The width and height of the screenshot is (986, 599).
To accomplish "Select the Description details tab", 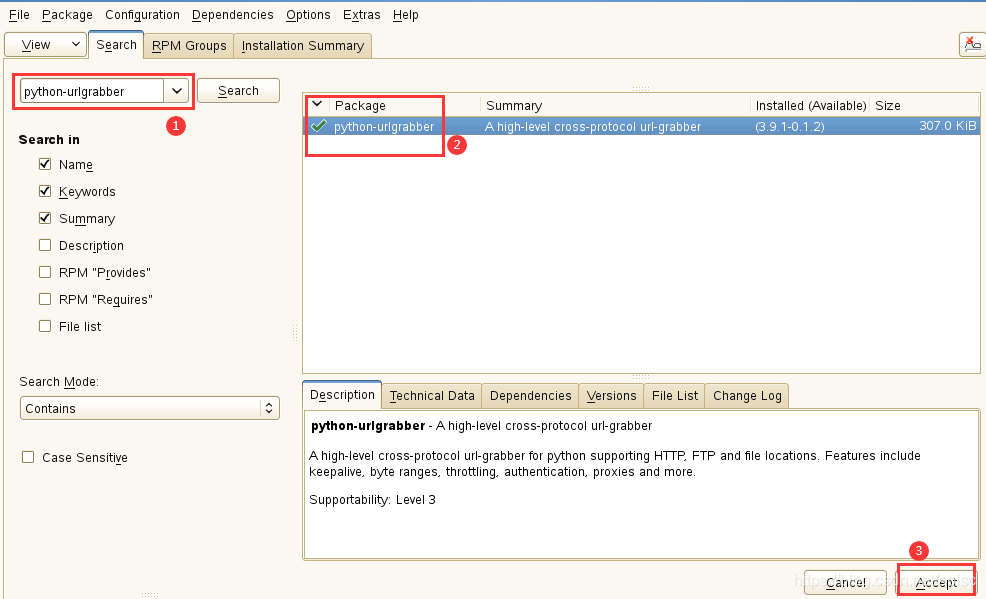I will click(x=342, y=395).
